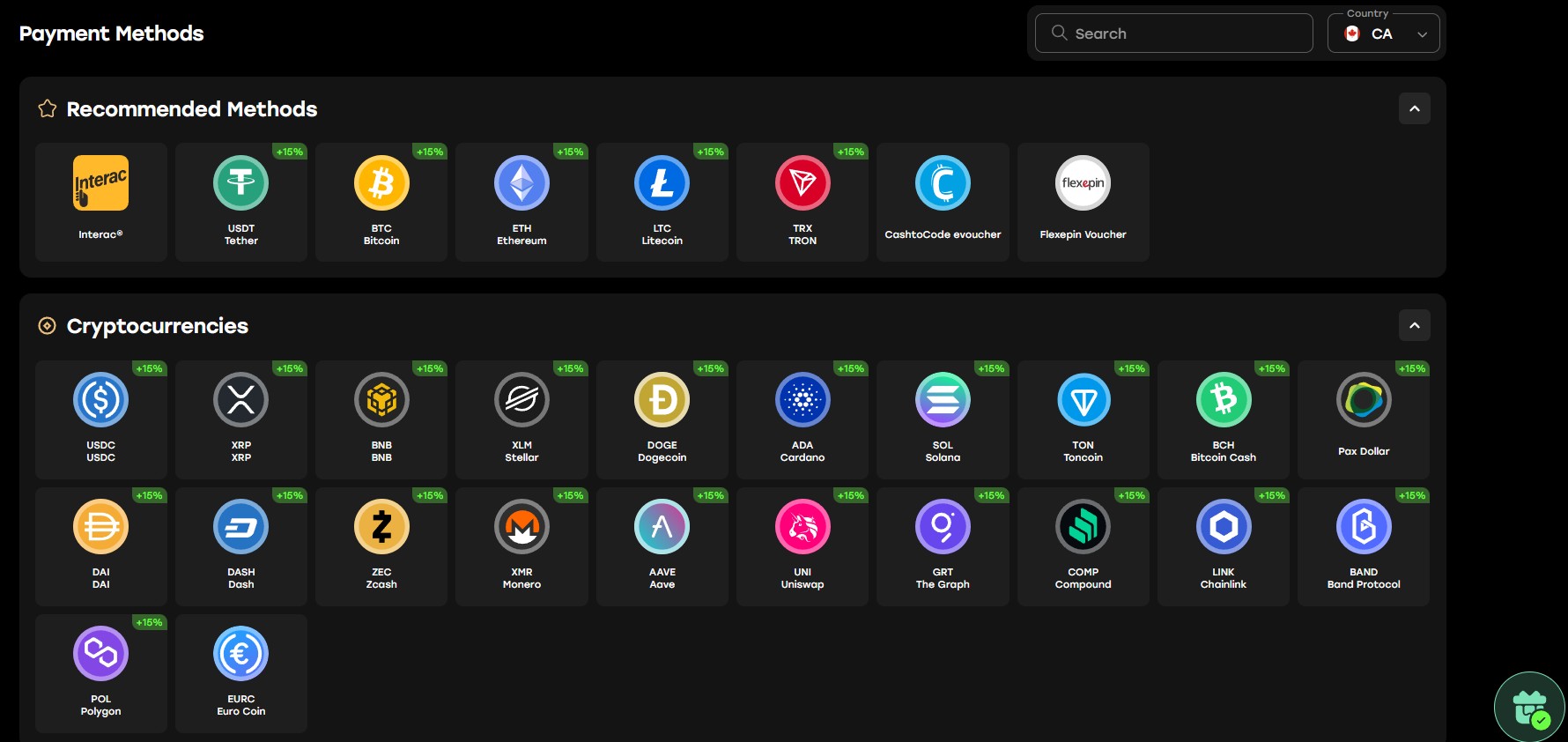1568x742 pixels.
Task: Choose DOGE Dogecoin cryptocurrency
Action: pyautogui.click(x=662, y=419)
